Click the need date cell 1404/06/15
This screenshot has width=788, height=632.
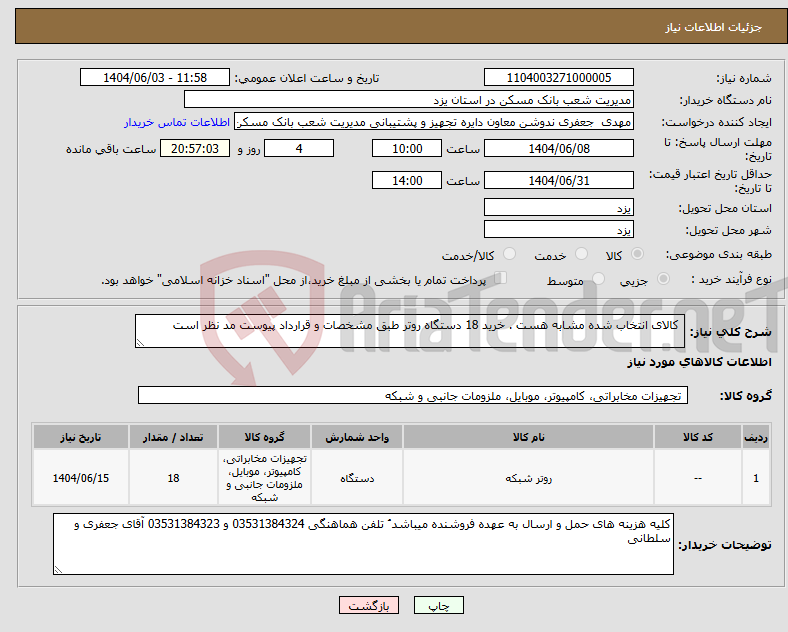point(81,478)
